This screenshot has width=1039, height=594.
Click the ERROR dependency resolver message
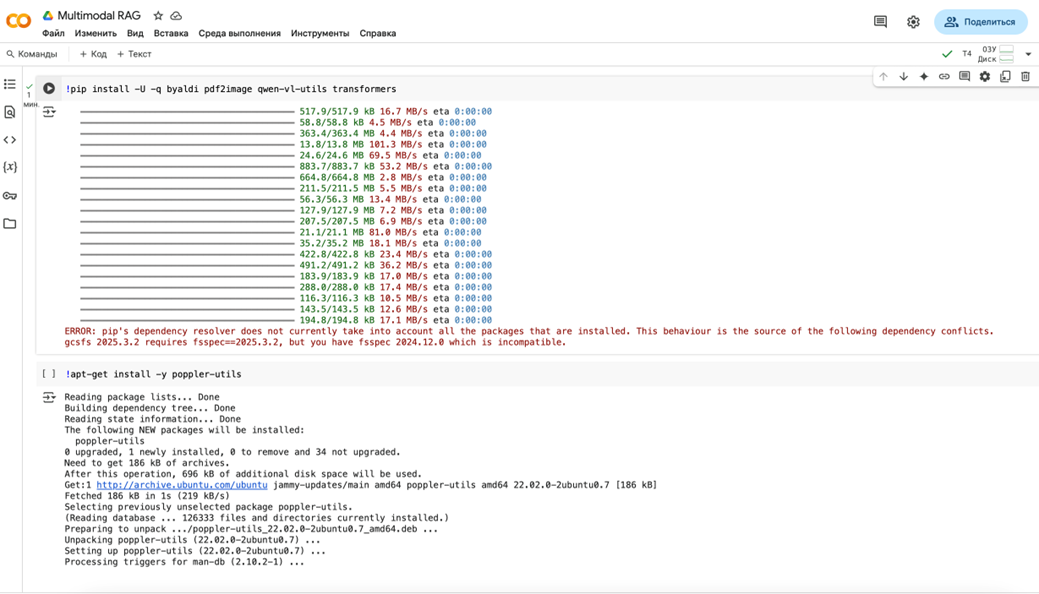(x=529, y=331)
